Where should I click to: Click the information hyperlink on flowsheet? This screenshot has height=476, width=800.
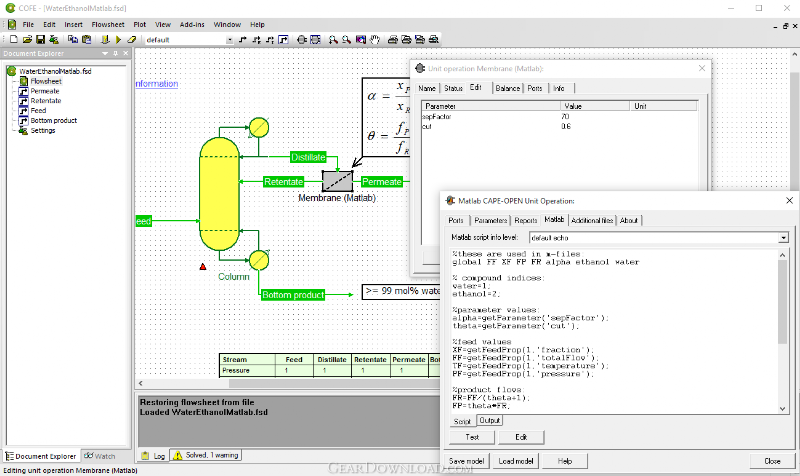157,84
